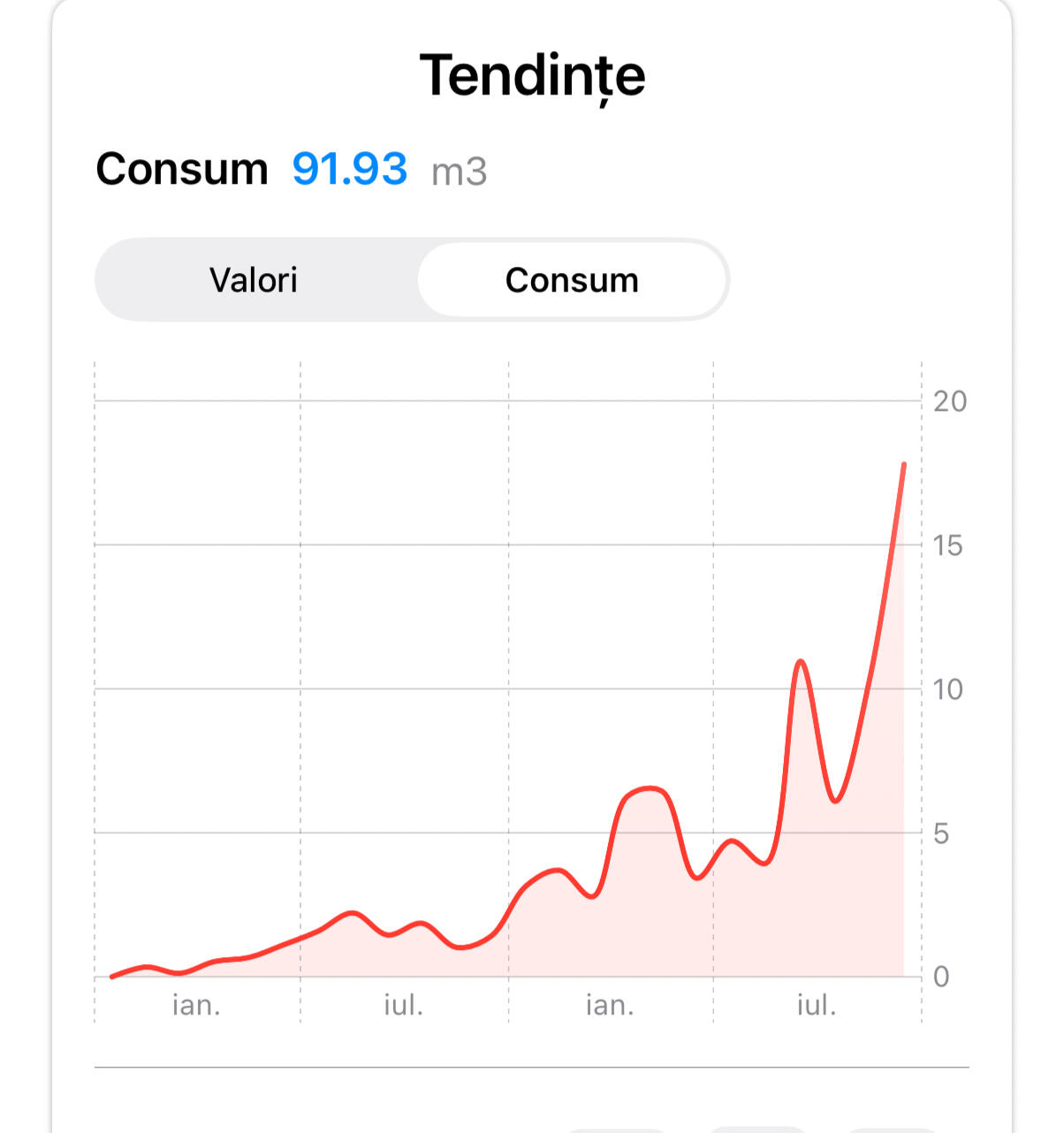Image resolution: width=1064 pixels, height=1133 pixels.
Task: Click the 15 label on the y-axis
Action: 947,545
